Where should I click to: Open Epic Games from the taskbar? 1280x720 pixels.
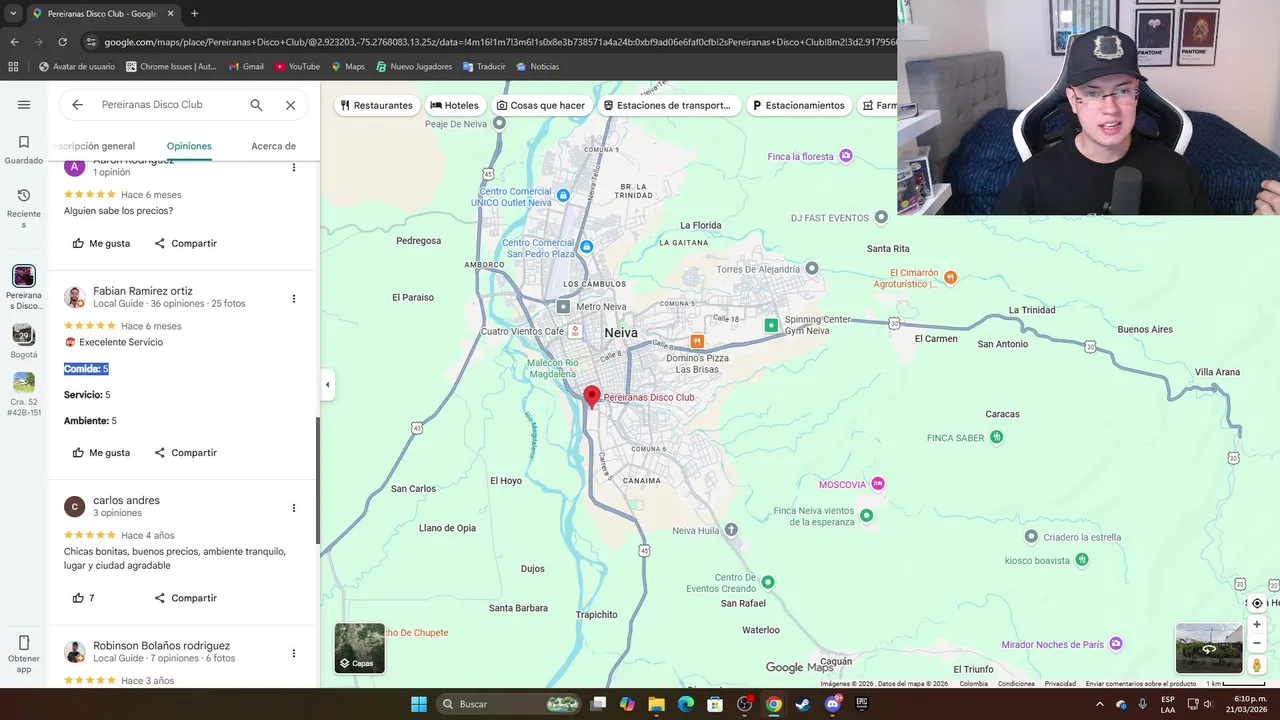862,704
